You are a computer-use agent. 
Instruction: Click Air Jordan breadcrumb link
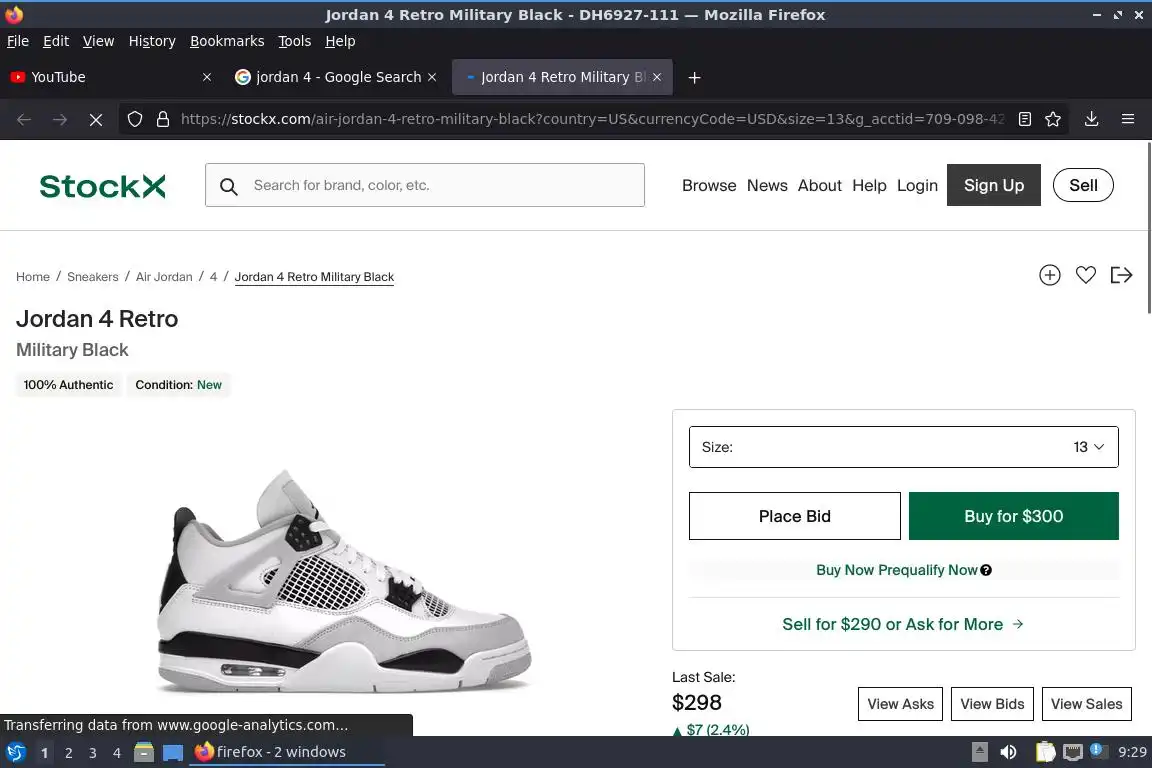tap(164, 277)
